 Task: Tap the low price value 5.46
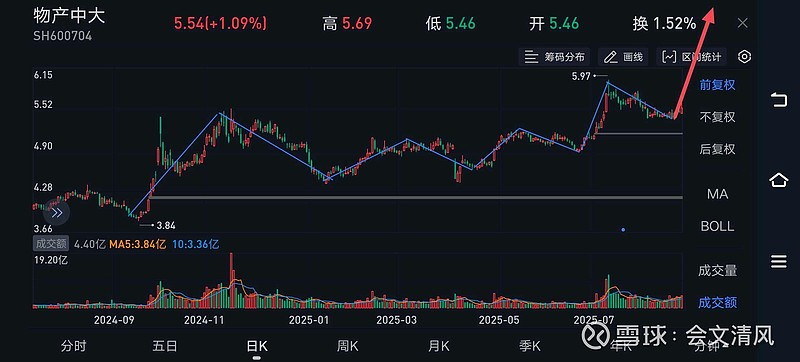pos(460,23)
